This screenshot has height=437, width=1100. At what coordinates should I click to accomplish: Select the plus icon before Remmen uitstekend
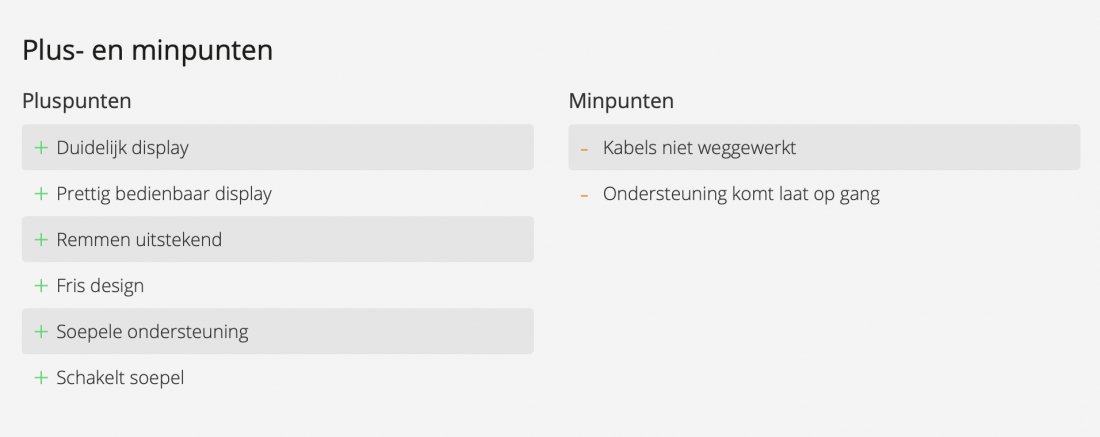click(41, 240)
